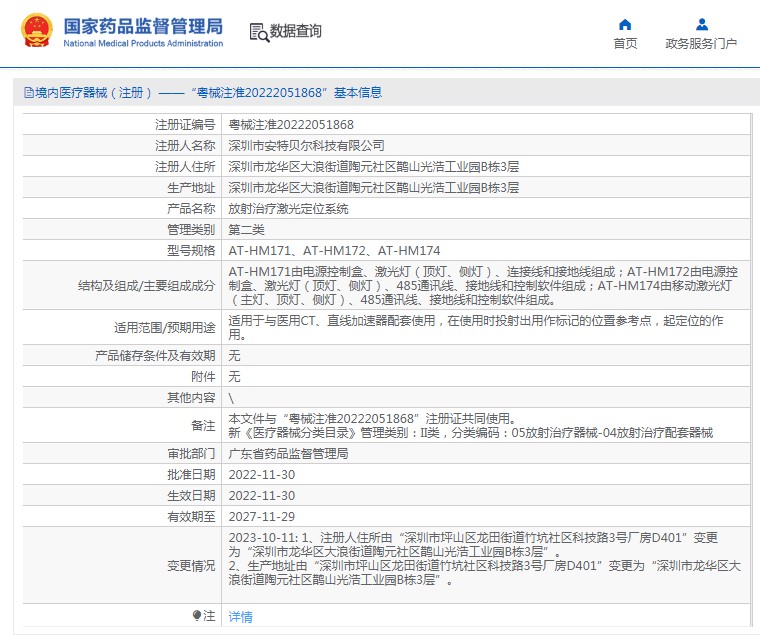The image size is (760, 635).
Task: Click product name 放射治疗激光定位系统
Action: pos(288,209)
